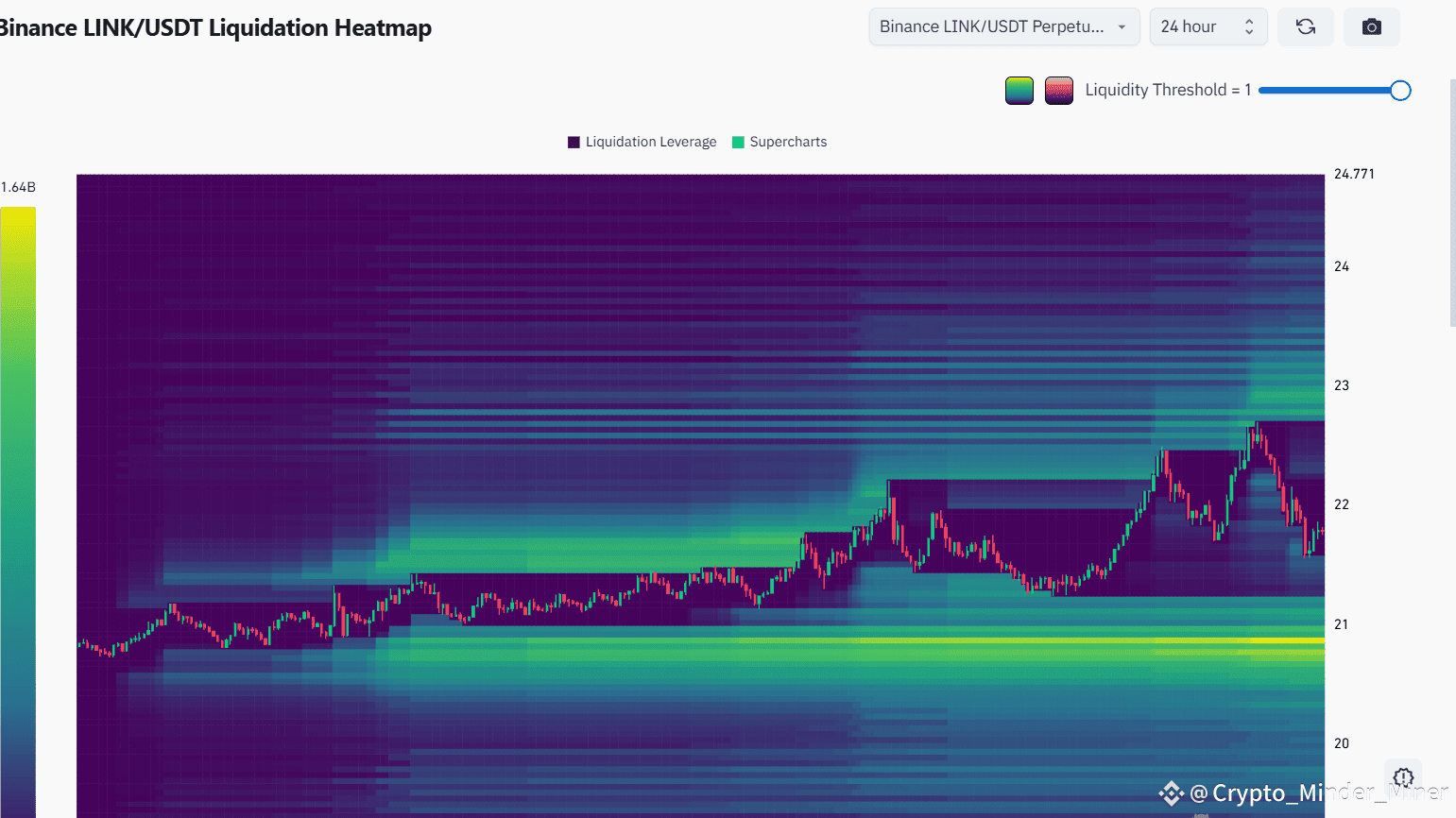Click the notification badge icon near the watermark
1456x818 pixels.
click(x=1402, y=776)
